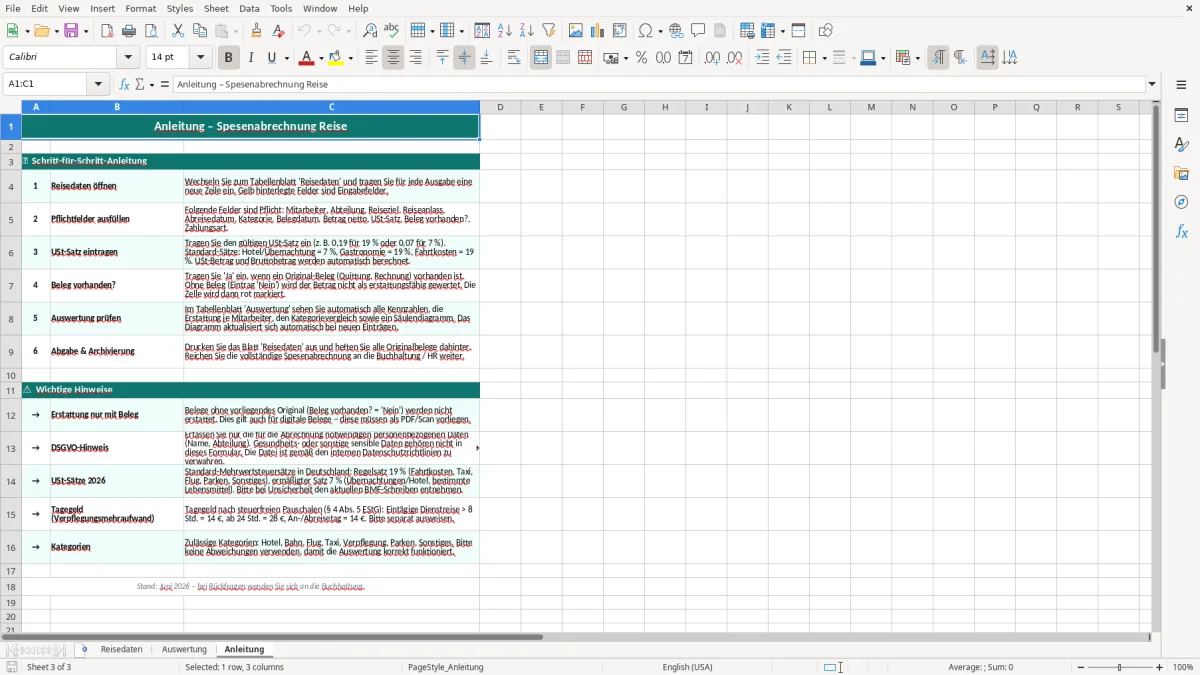
Task: Insert a comment
Action: point(698,31)
